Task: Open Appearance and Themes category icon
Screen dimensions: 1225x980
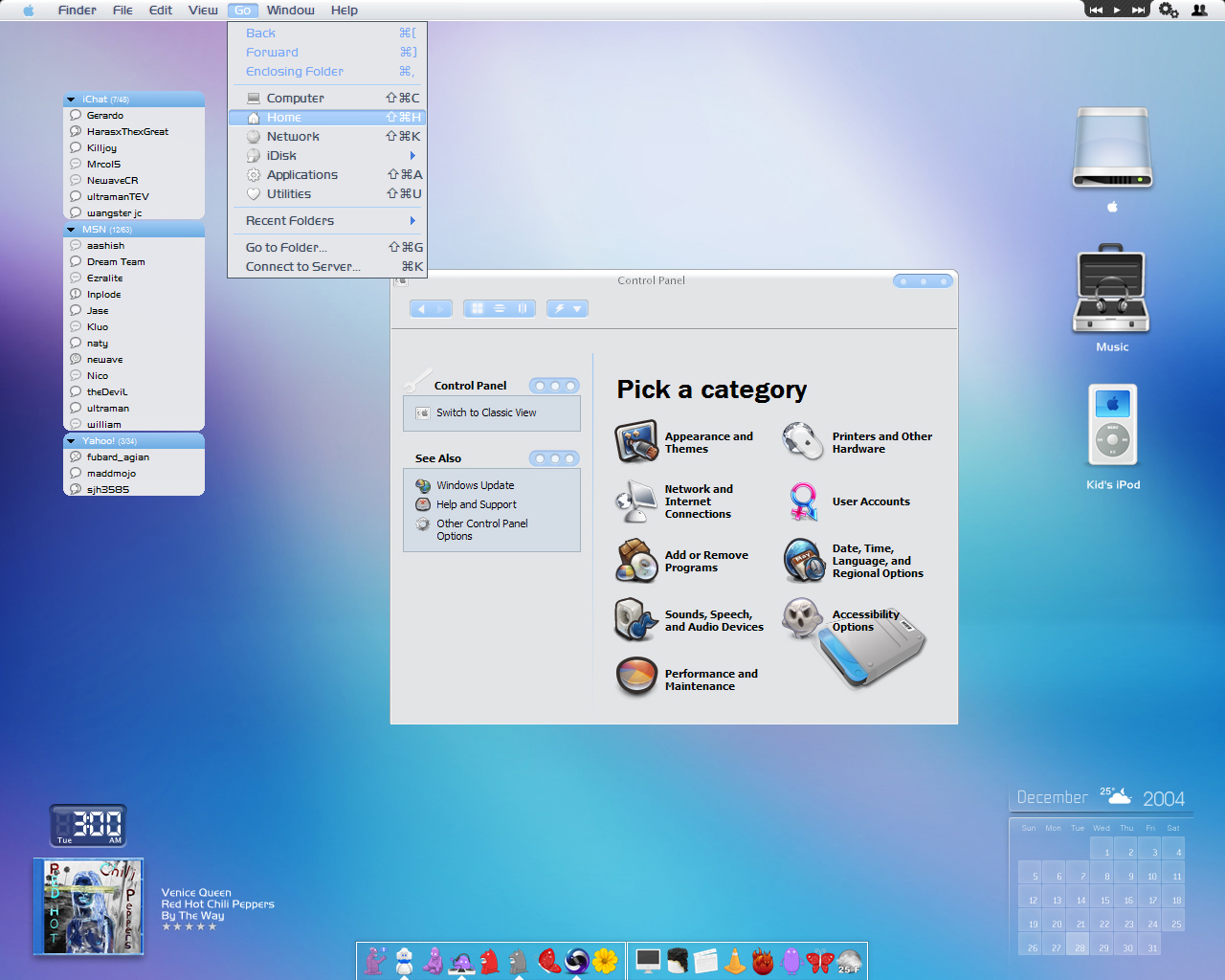Action: [x=636, y=441]
